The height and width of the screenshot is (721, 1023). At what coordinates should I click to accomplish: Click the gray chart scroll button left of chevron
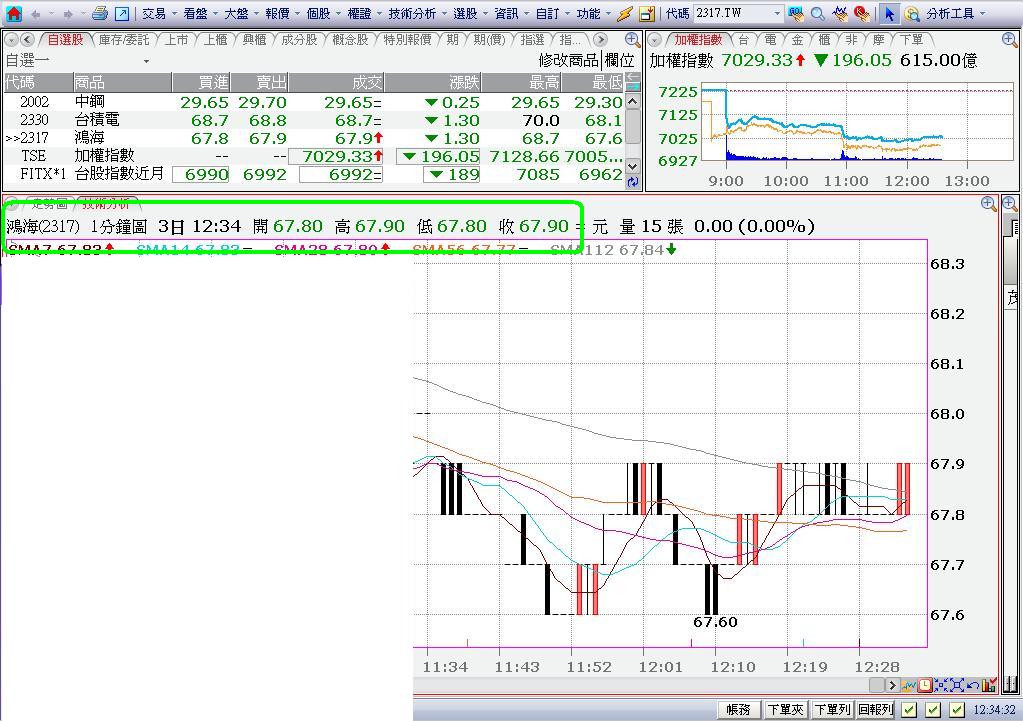876,685
